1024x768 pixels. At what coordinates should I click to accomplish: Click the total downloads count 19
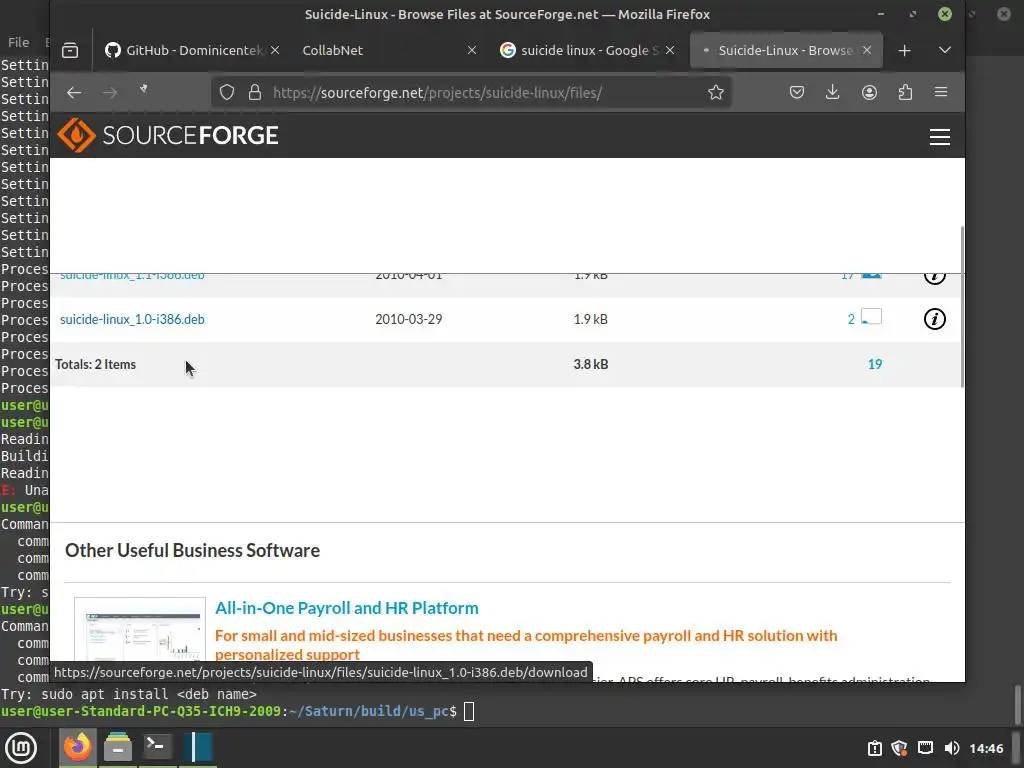(875, 364)
